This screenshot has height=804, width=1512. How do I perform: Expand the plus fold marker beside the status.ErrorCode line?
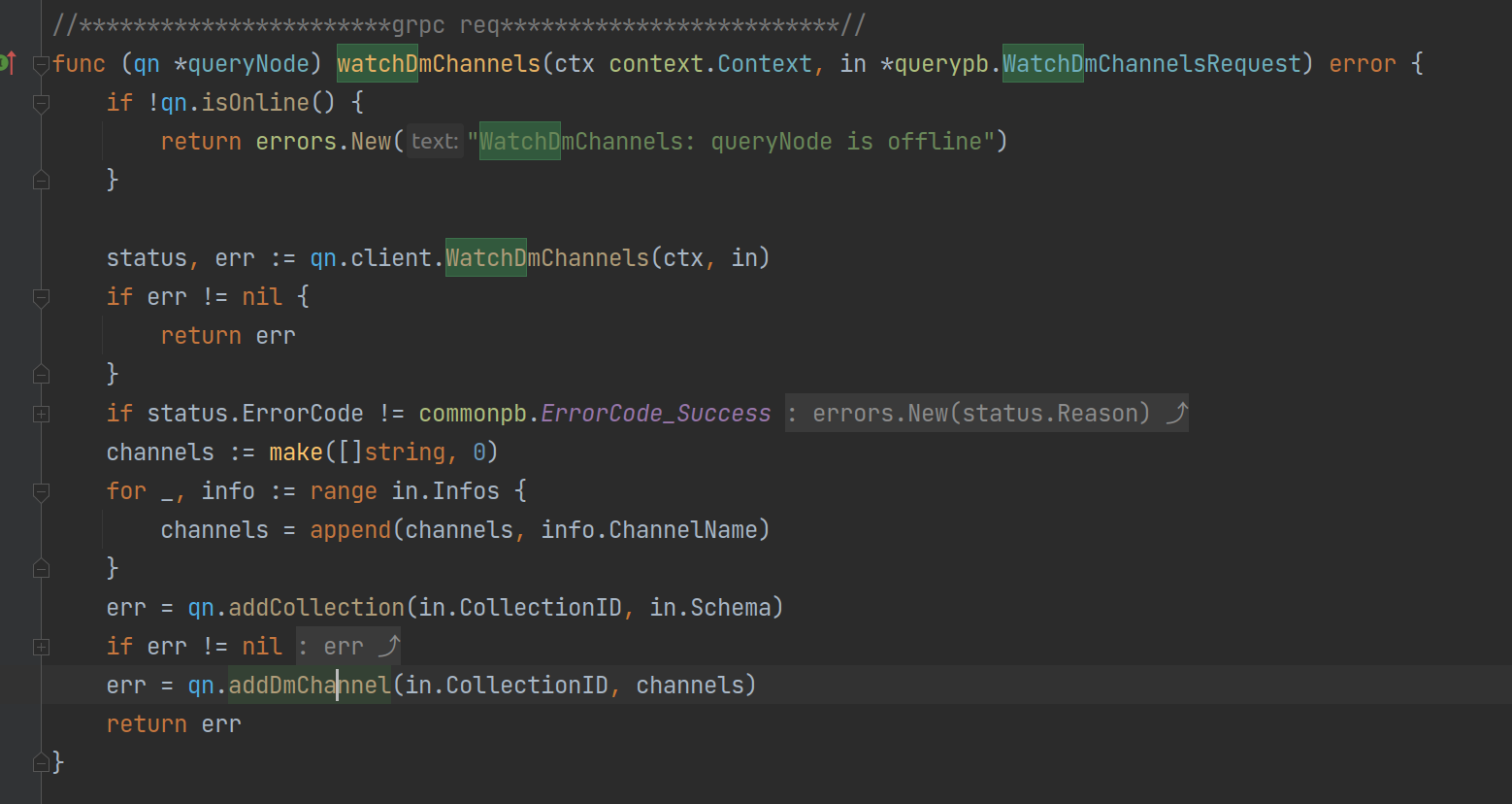pos(40,413)
